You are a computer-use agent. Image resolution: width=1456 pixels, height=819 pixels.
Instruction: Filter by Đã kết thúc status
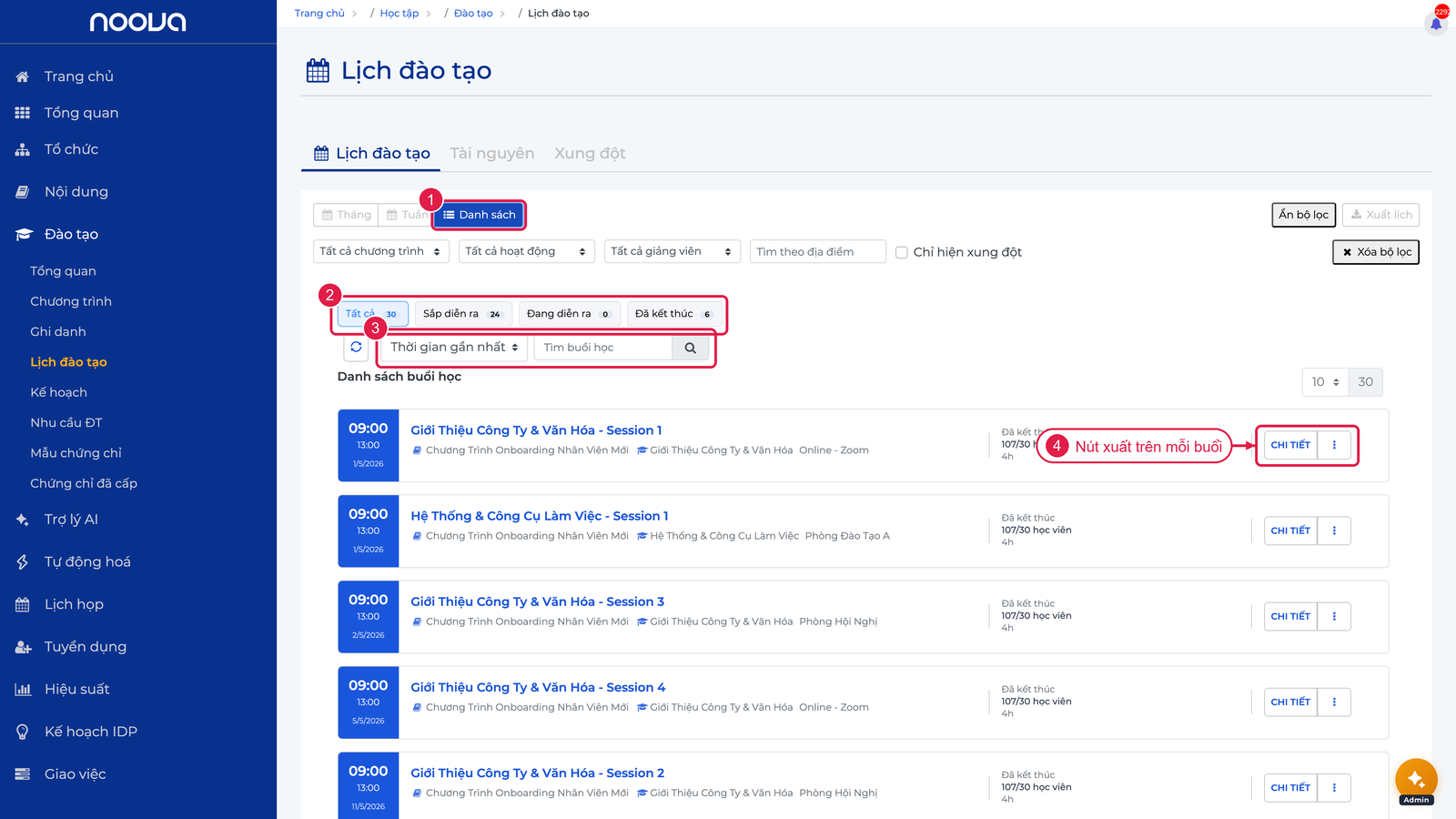(674, 314)
